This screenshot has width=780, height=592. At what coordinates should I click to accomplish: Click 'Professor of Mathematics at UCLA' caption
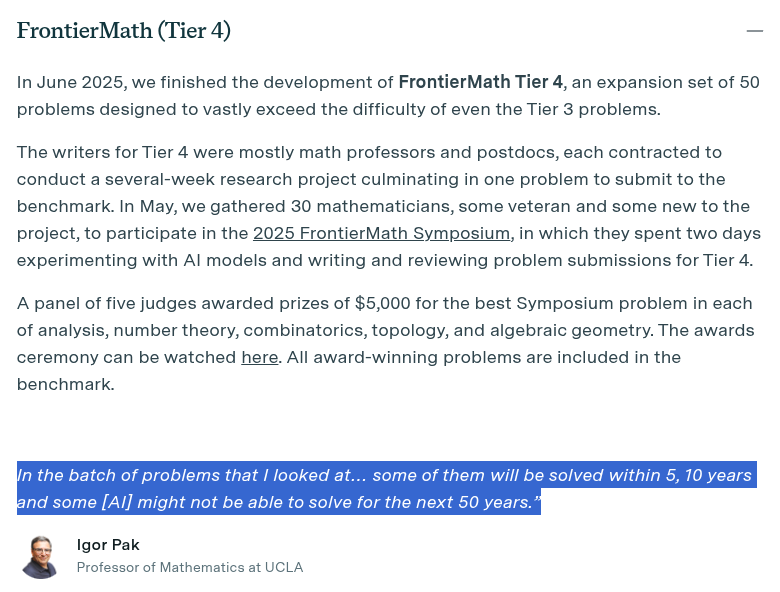click(x=190, y=567)
